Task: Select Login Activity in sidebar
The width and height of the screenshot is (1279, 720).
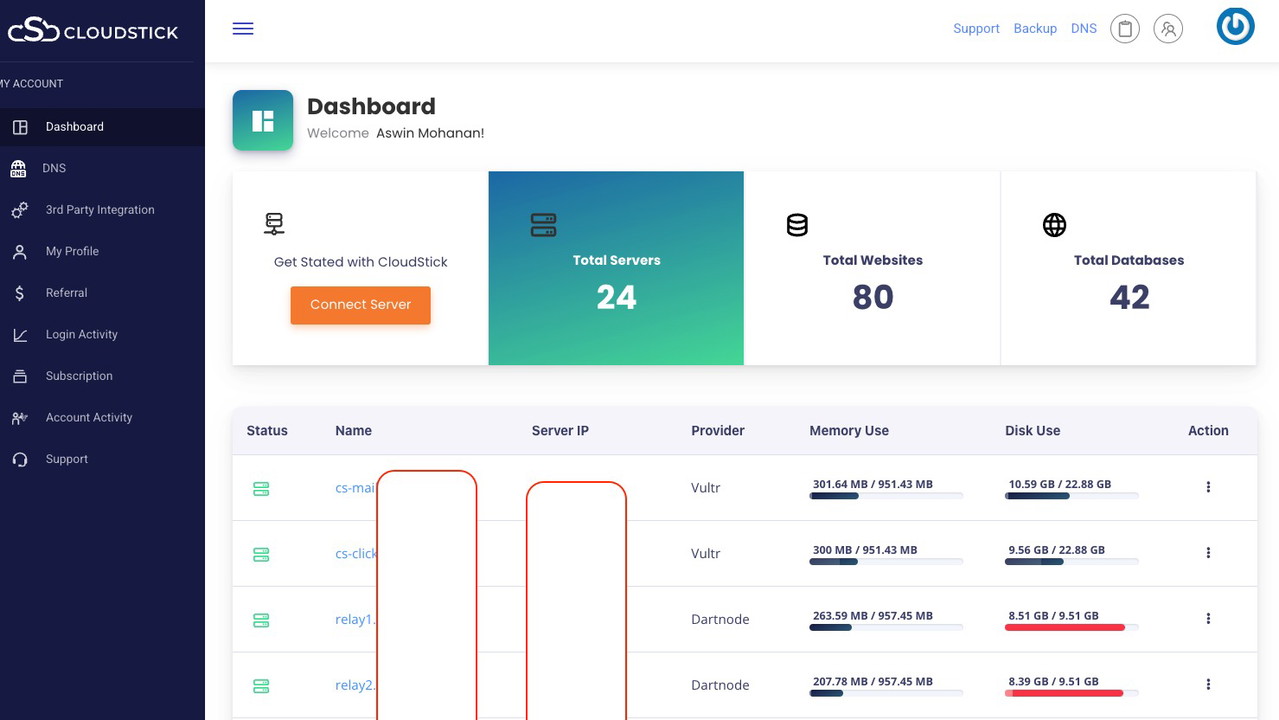Action: pos(81,334)
